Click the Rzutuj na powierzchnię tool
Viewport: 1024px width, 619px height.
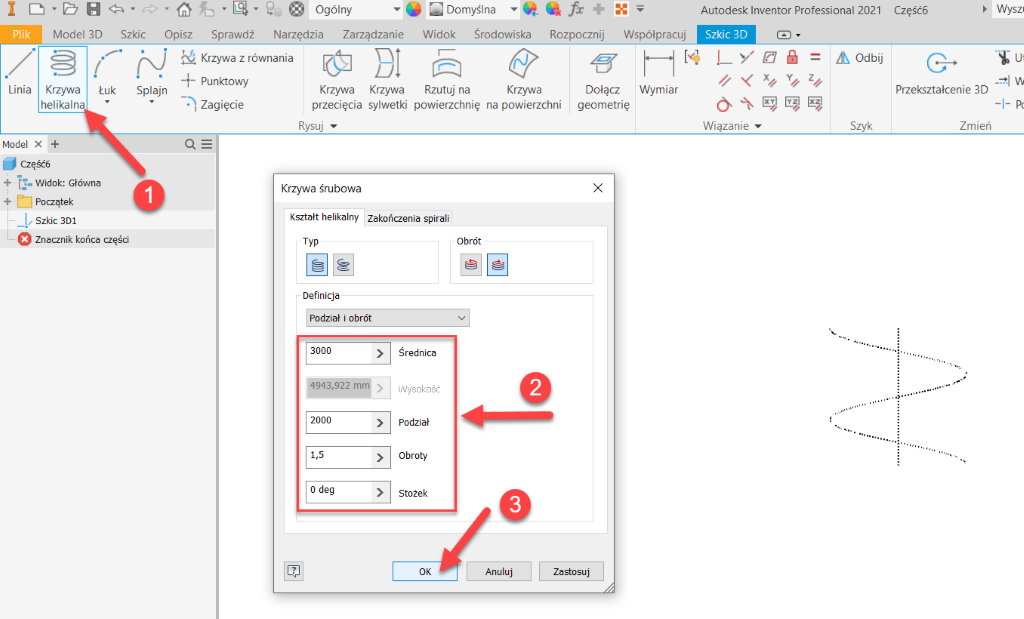446,80
